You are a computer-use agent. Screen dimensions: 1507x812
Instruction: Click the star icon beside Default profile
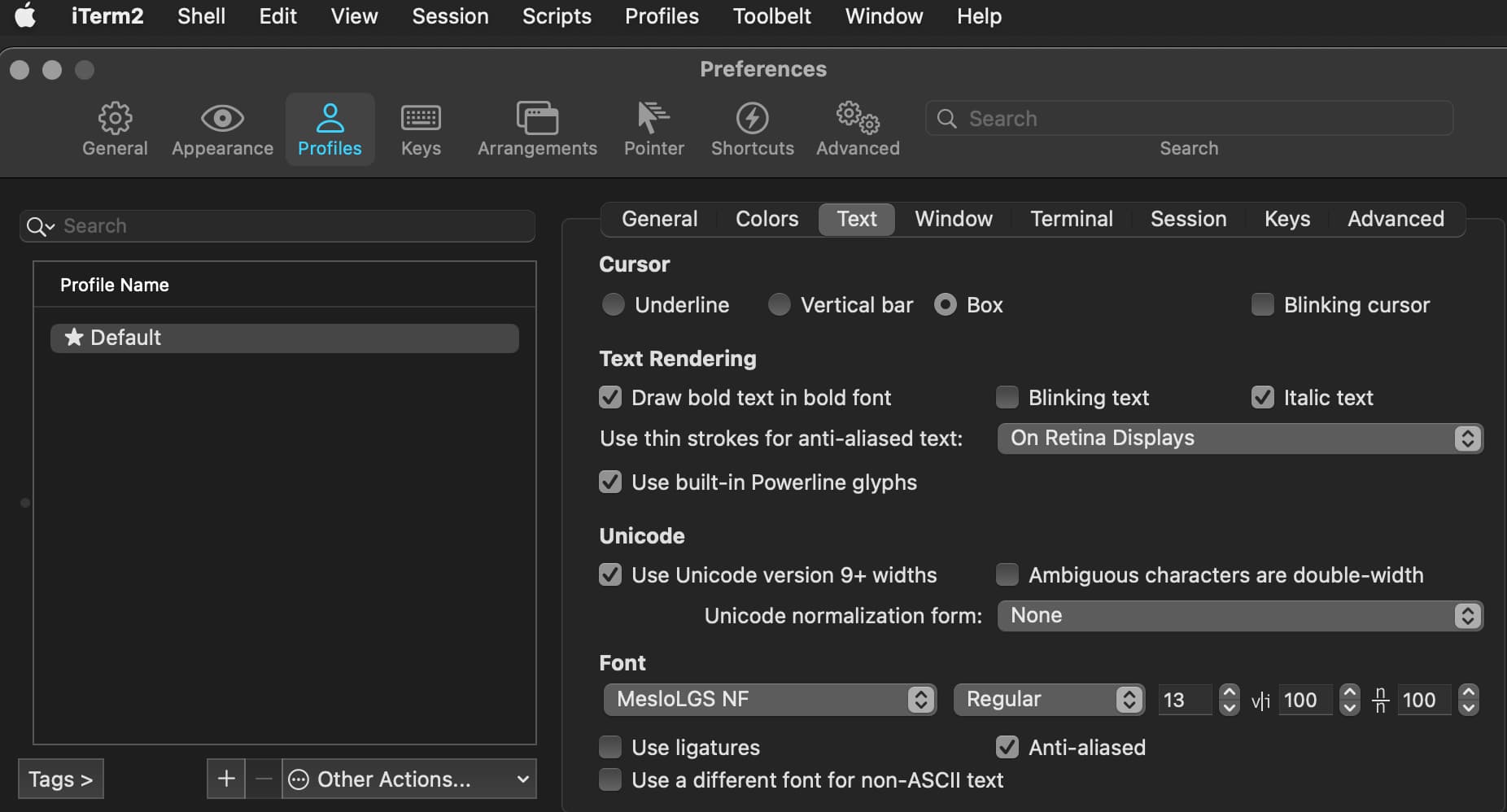pos(74,337)
